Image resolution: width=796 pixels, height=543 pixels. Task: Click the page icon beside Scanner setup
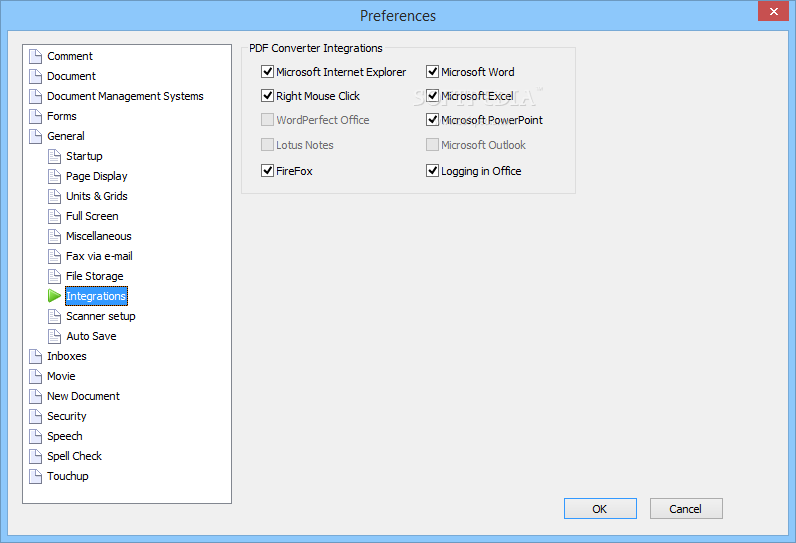54,316
